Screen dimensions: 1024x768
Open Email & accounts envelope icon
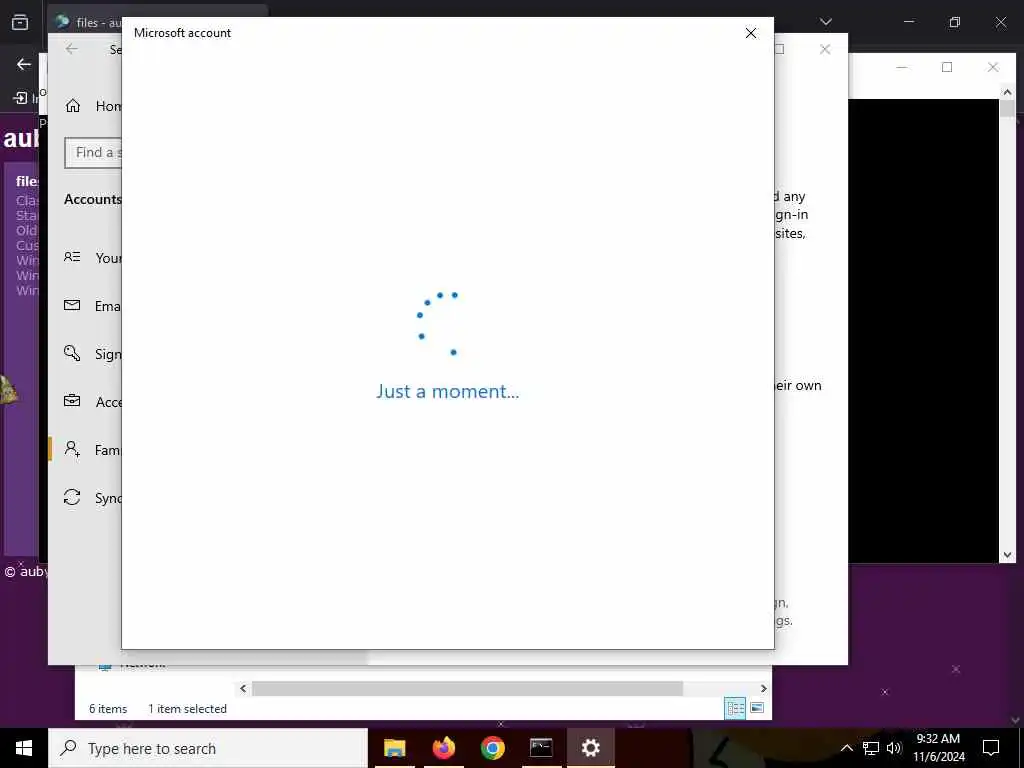tap(72, 305)
